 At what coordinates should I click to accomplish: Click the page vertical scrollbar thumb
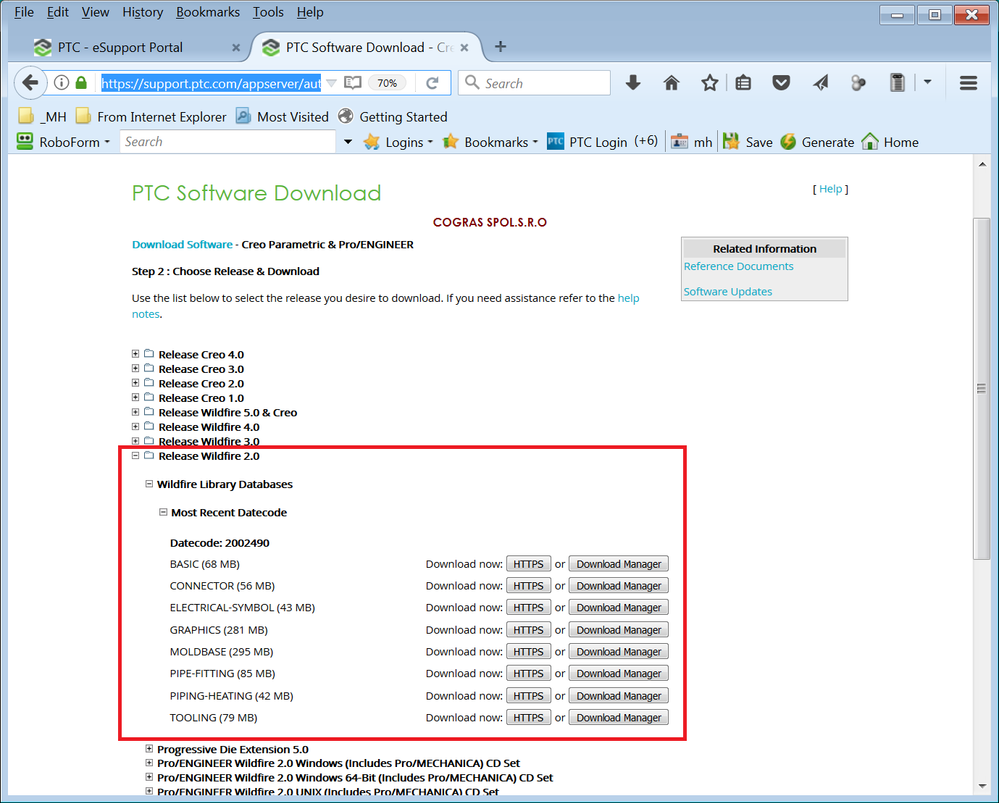click(981, 389)
